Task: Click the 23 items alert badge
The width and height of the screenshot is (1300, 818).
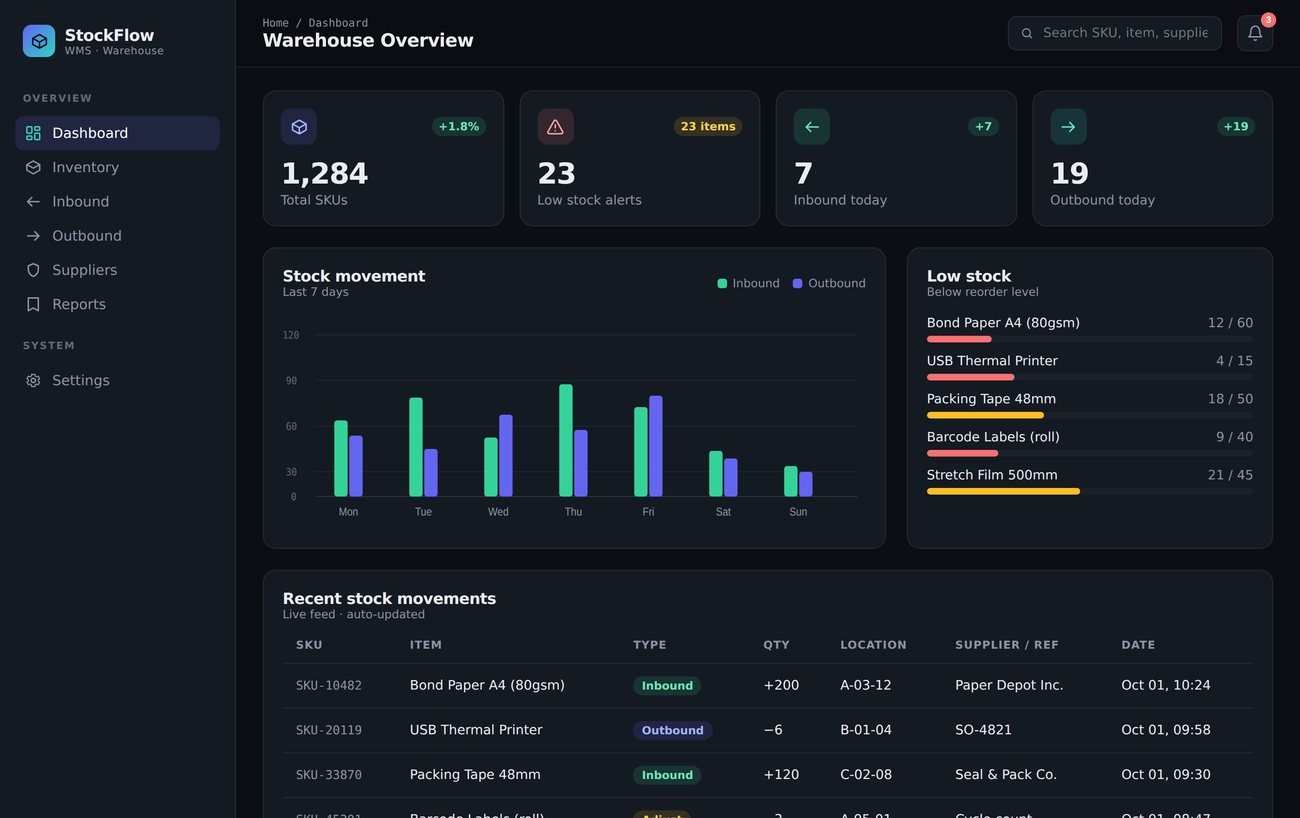Action: click(708, 127)
